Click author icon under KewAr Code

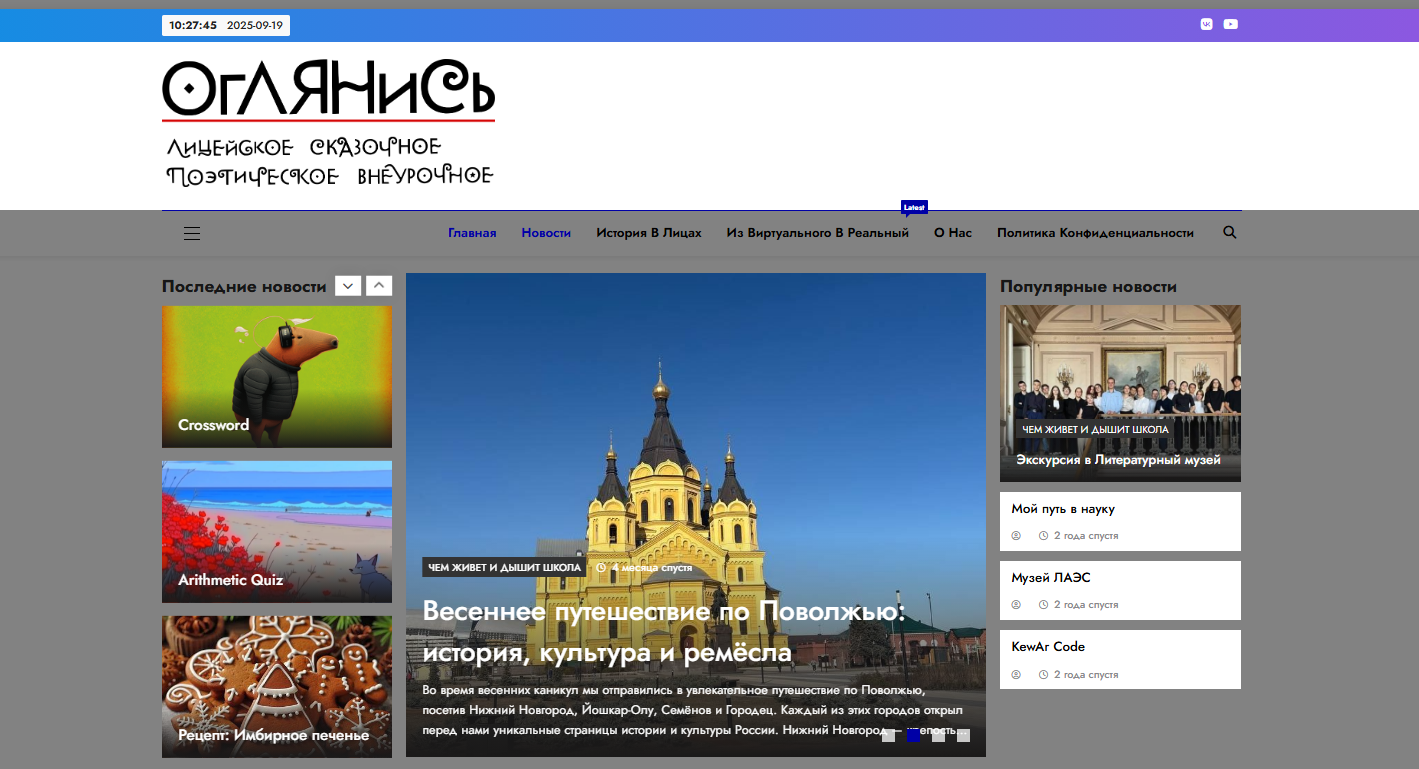point(1016,675)
